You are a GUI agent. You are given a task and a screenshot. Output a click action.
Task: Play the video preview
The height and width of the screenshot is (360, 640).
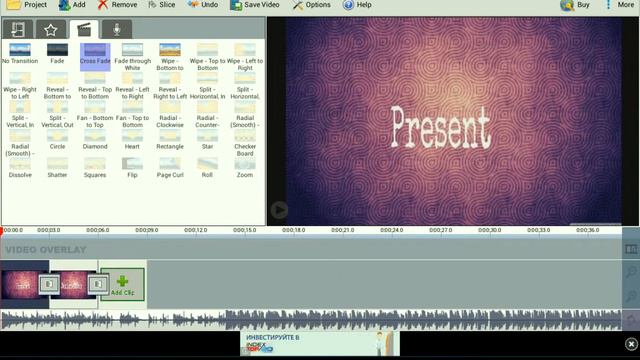pyautogui.click(x=280, y=210)
